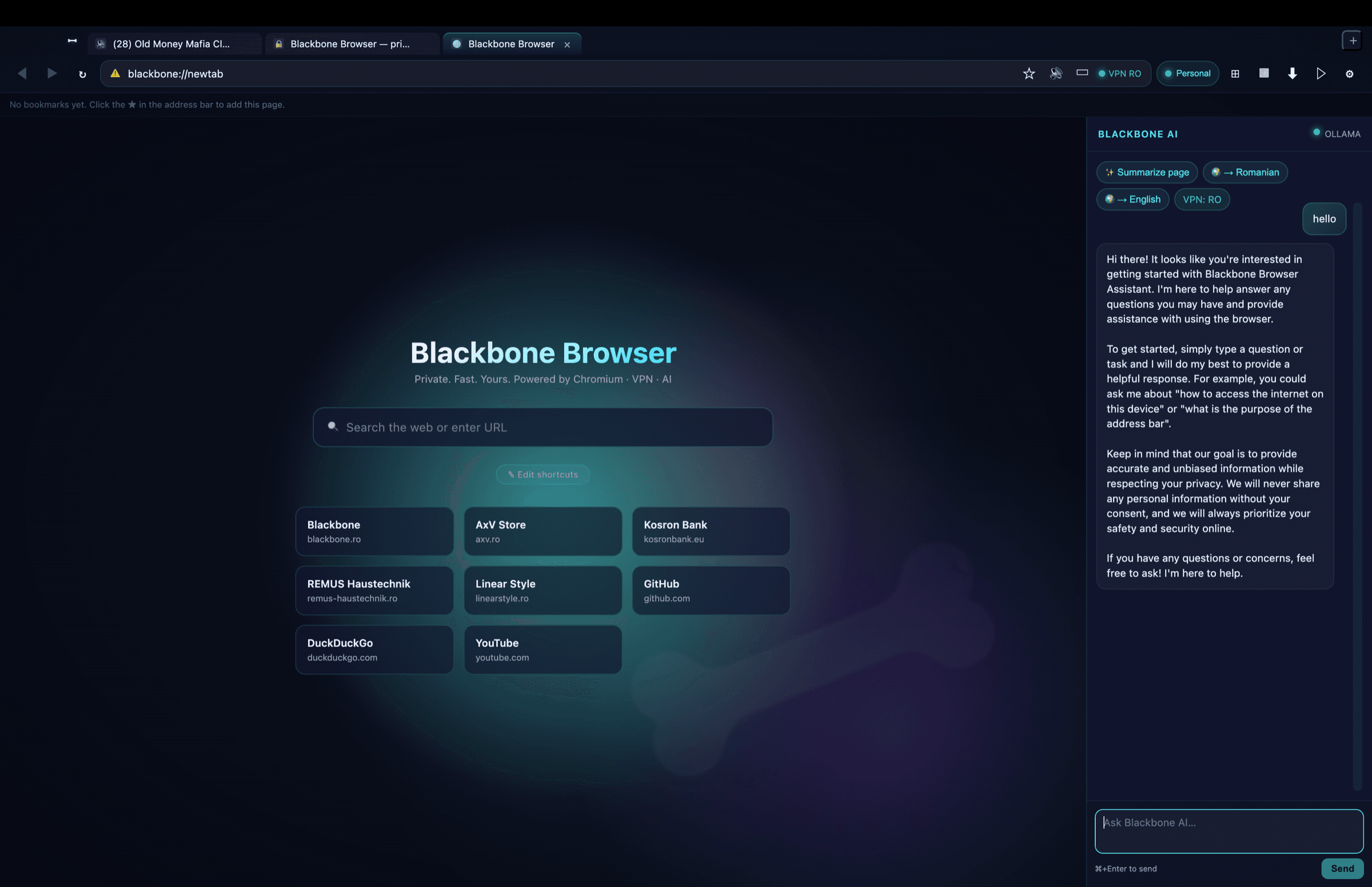Click the translate to English chip
Viewport: 1372px width, 887px height.
click(1132, 199)
